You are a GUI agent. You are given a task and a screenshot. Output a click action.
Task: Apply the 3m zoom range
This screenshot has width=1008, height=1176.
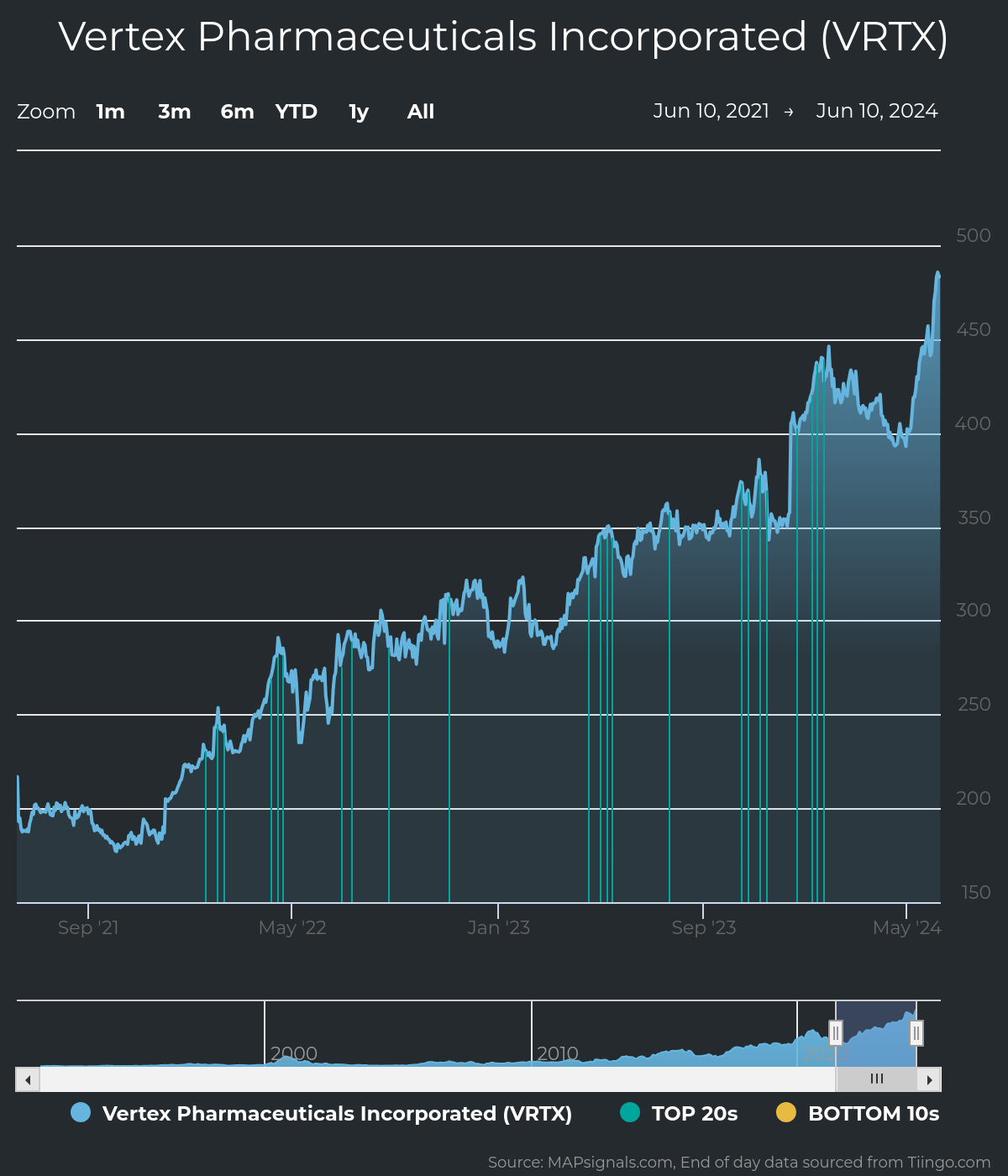[x=174, y=111]
